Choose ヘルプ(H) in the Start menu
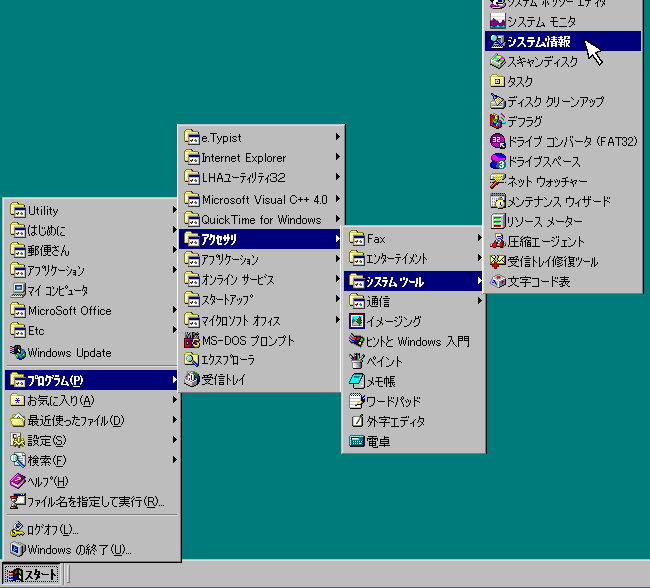Viewport: 650px width, 588px height. click(92, 481)
